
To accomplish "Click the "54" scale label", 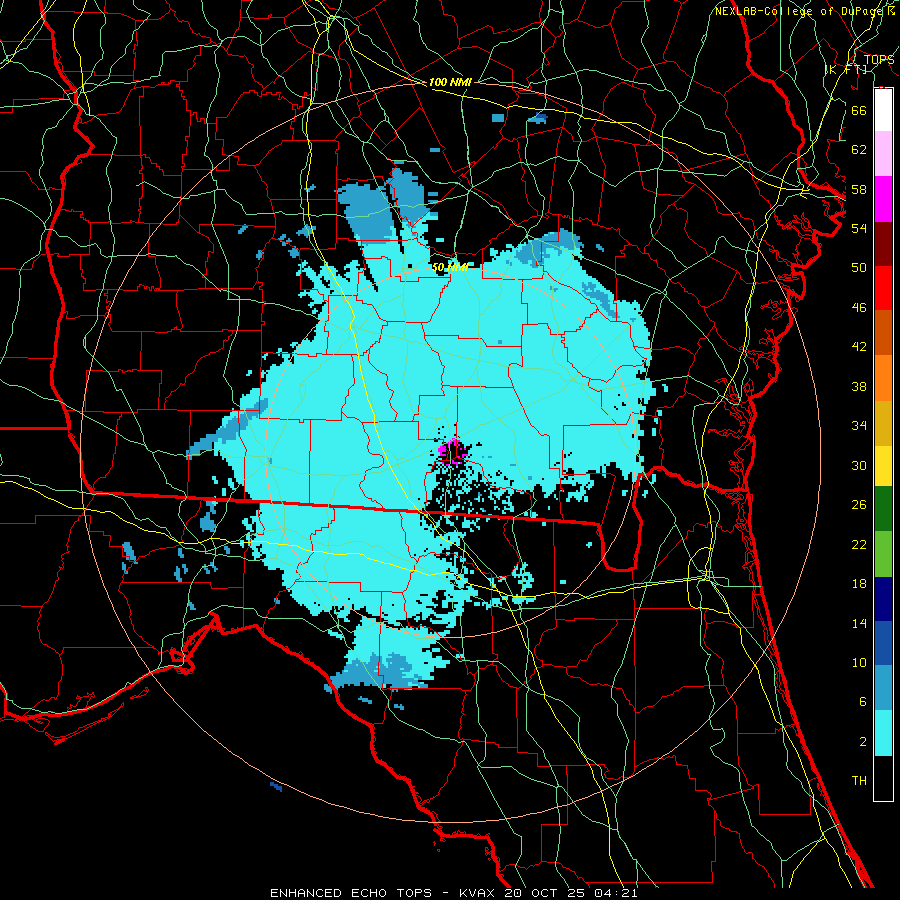I will 859,228.
